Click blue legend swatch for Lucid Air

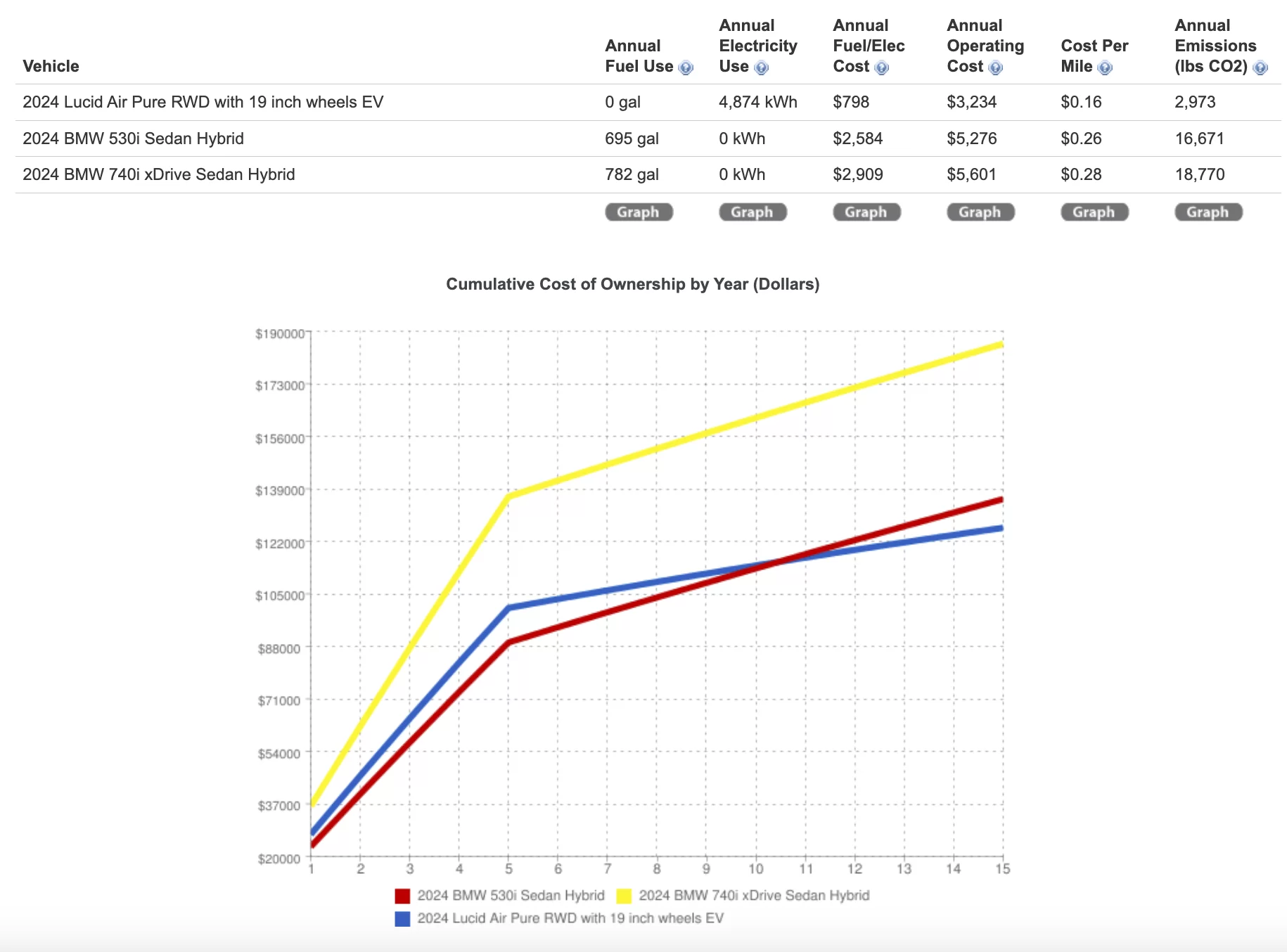(x=402, y=918)
